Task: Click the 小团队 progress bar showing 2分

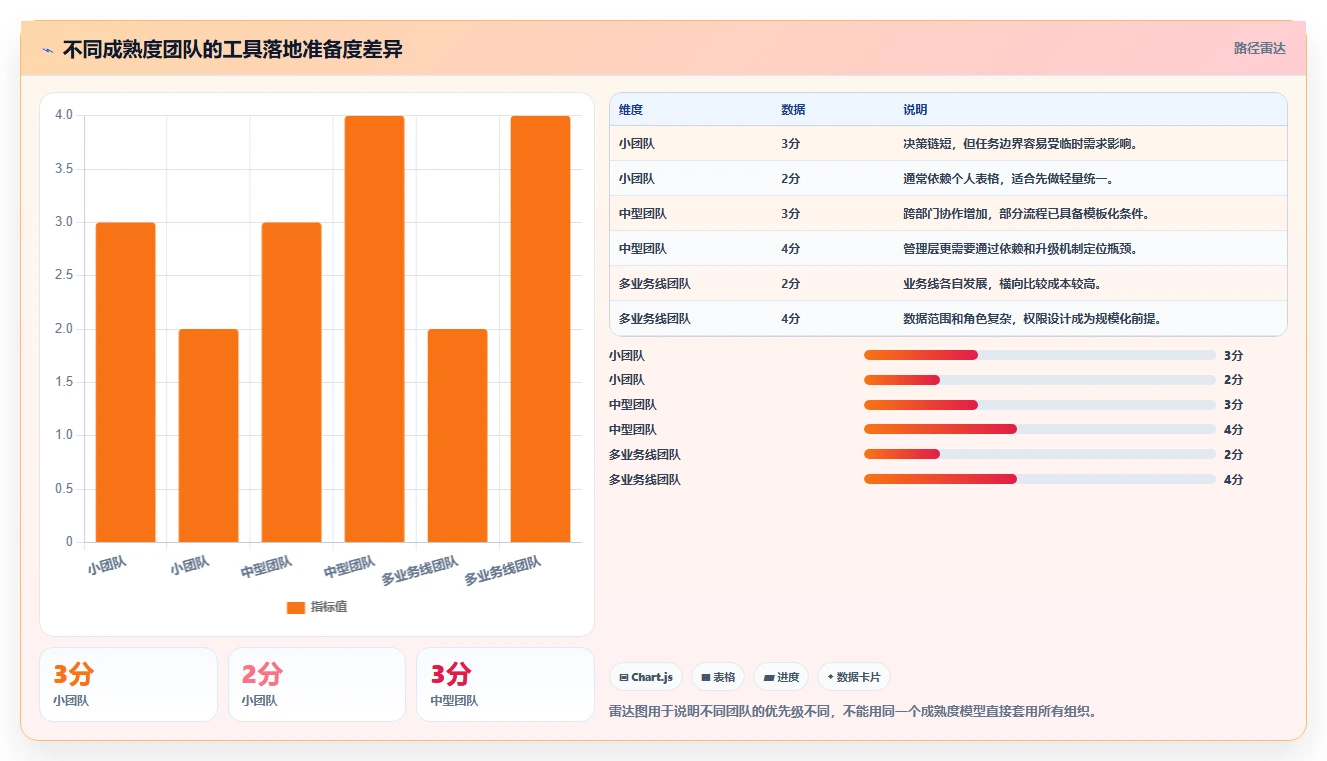Action: [1039, 380]
